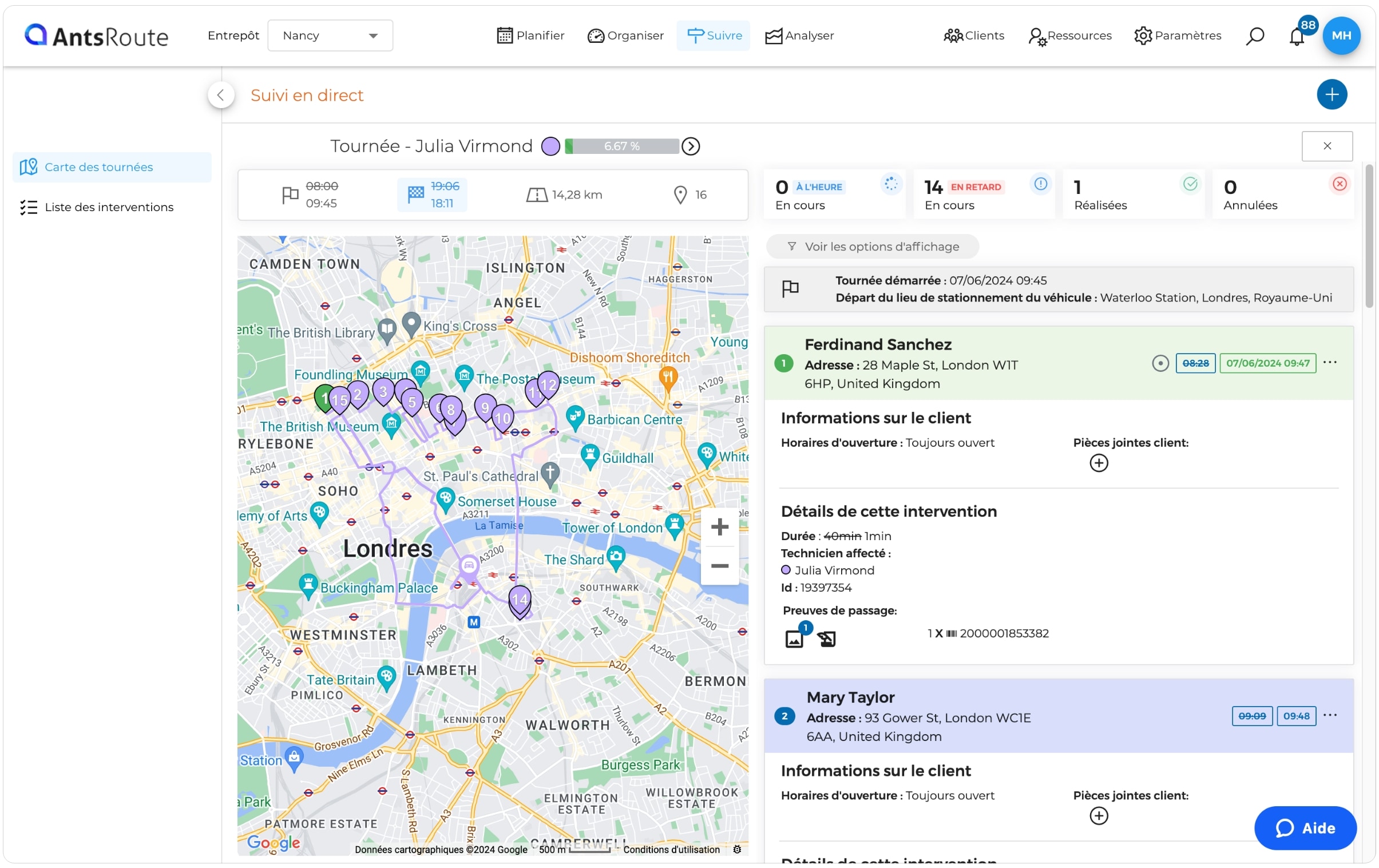Zoom out on the map
This screenshot has width=1379, height=868.
pos(719,566)
